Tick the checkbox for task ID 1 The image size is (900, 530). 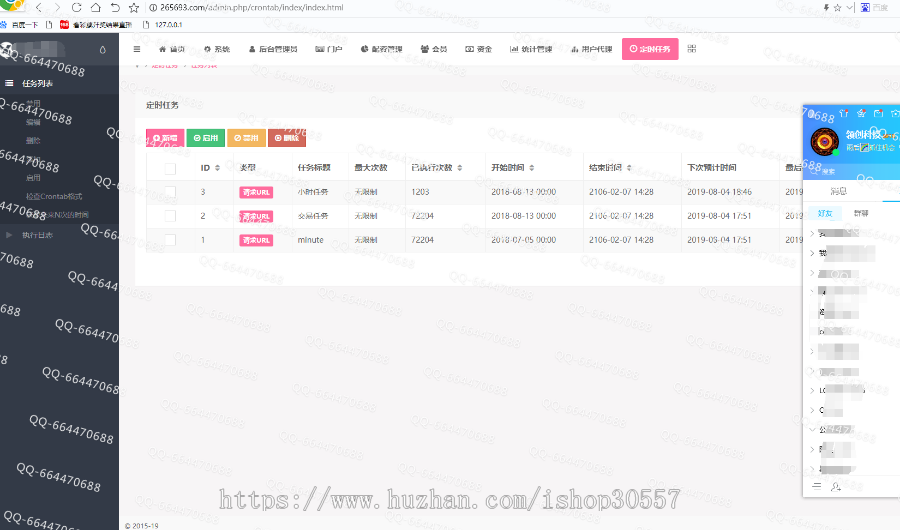(170, 240)
